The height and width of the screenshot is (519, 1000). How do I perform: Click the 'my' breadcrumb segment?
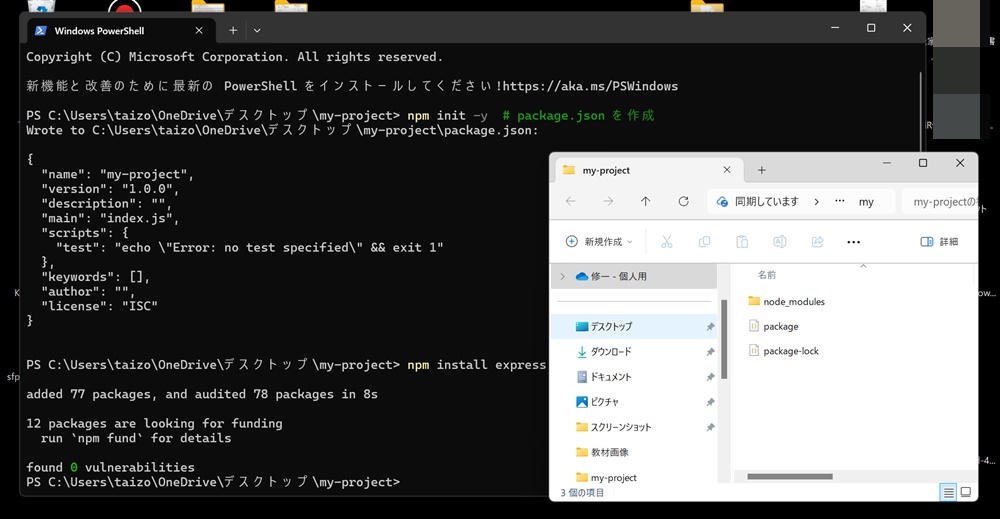(866, 202)
